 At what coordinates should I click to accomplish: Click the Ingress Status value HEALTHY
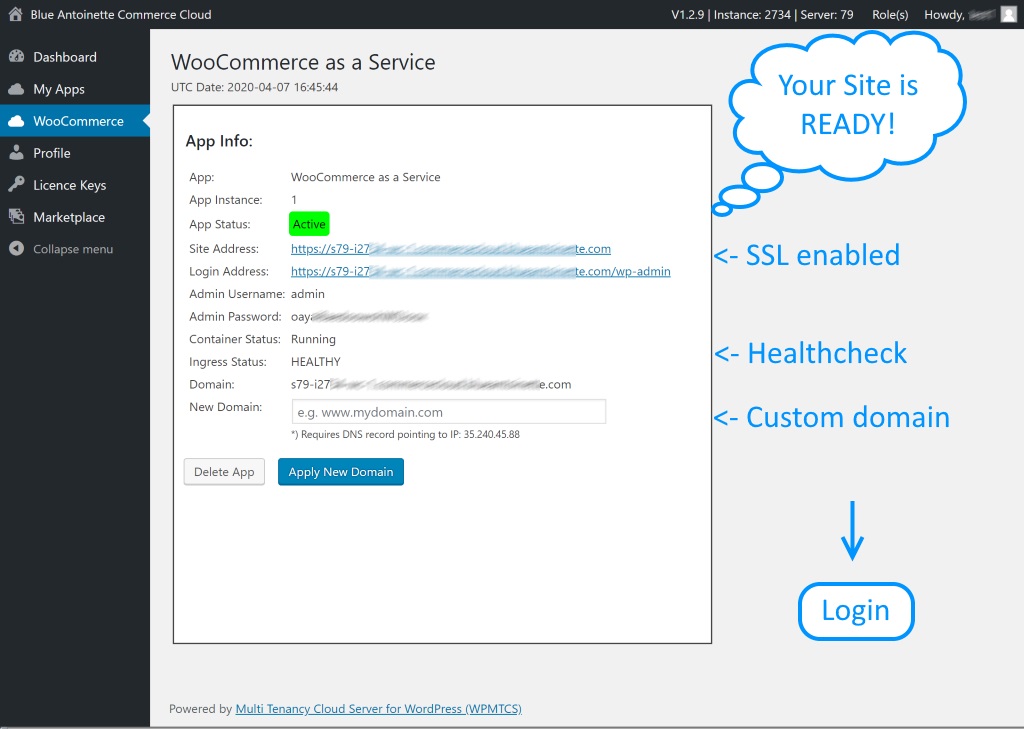pyautogui.click(x=315, y=362)
